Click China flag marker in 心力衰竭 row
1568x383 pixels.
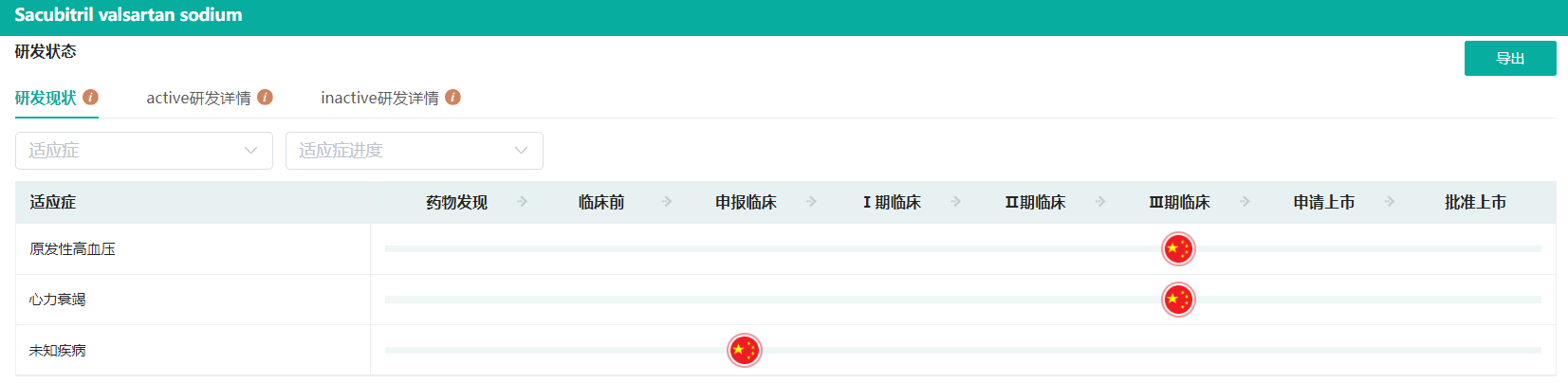(1178, 300)
